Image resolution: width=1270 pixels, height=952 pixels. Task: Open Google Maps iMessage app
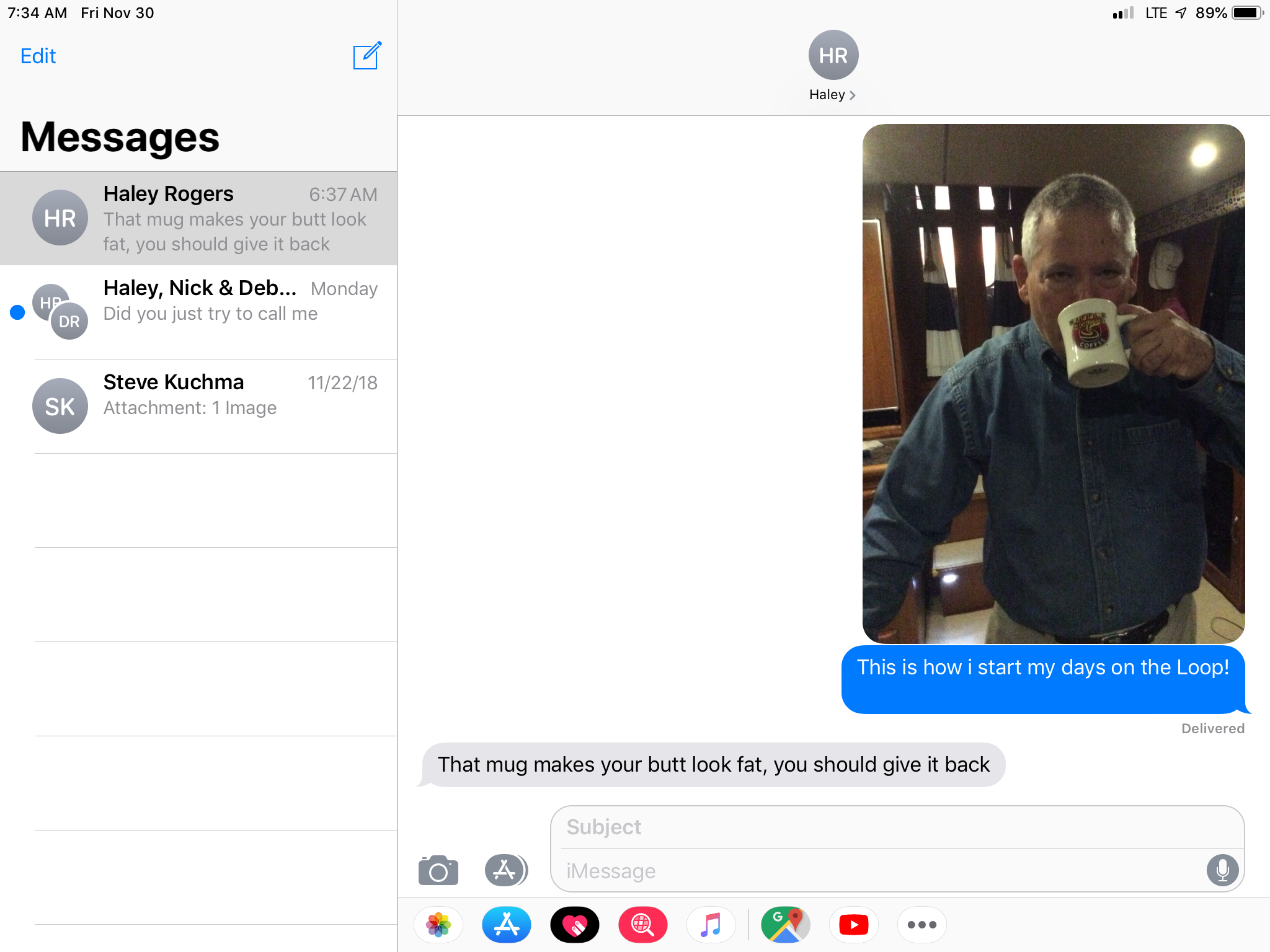[786, 925]
